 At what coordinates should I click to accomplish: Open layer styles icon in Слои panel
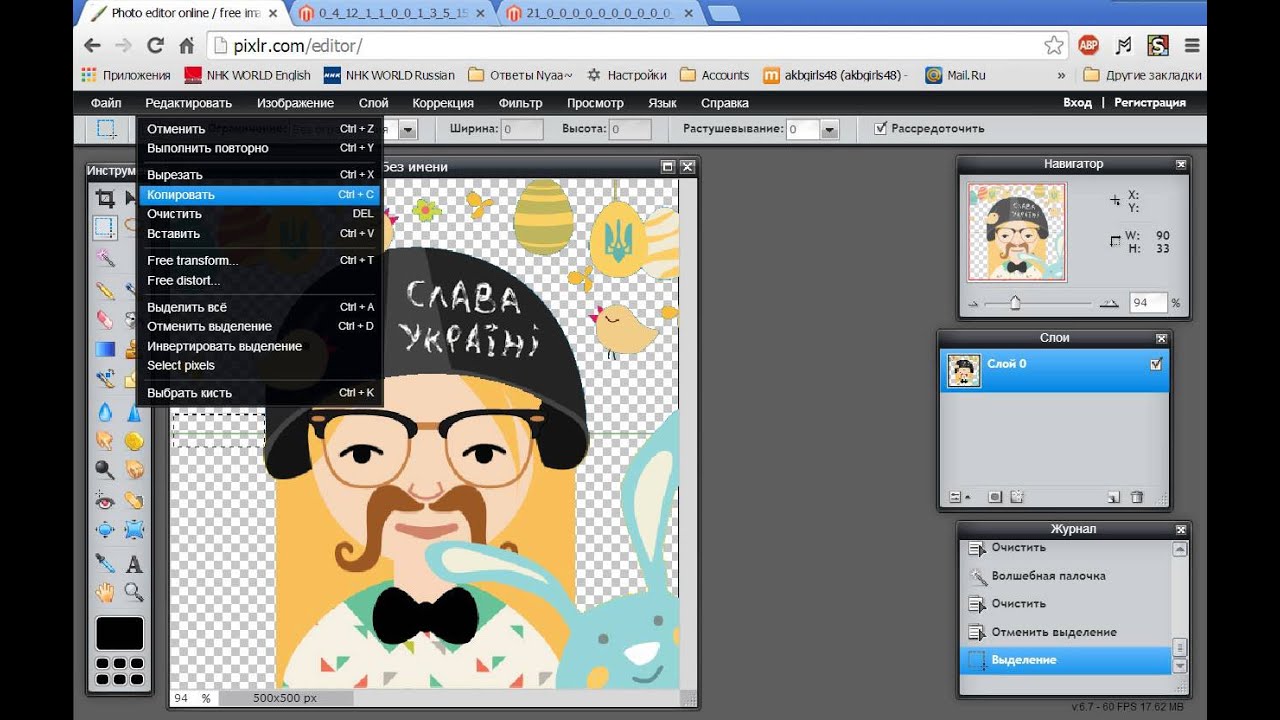(x=1017, y=497)
